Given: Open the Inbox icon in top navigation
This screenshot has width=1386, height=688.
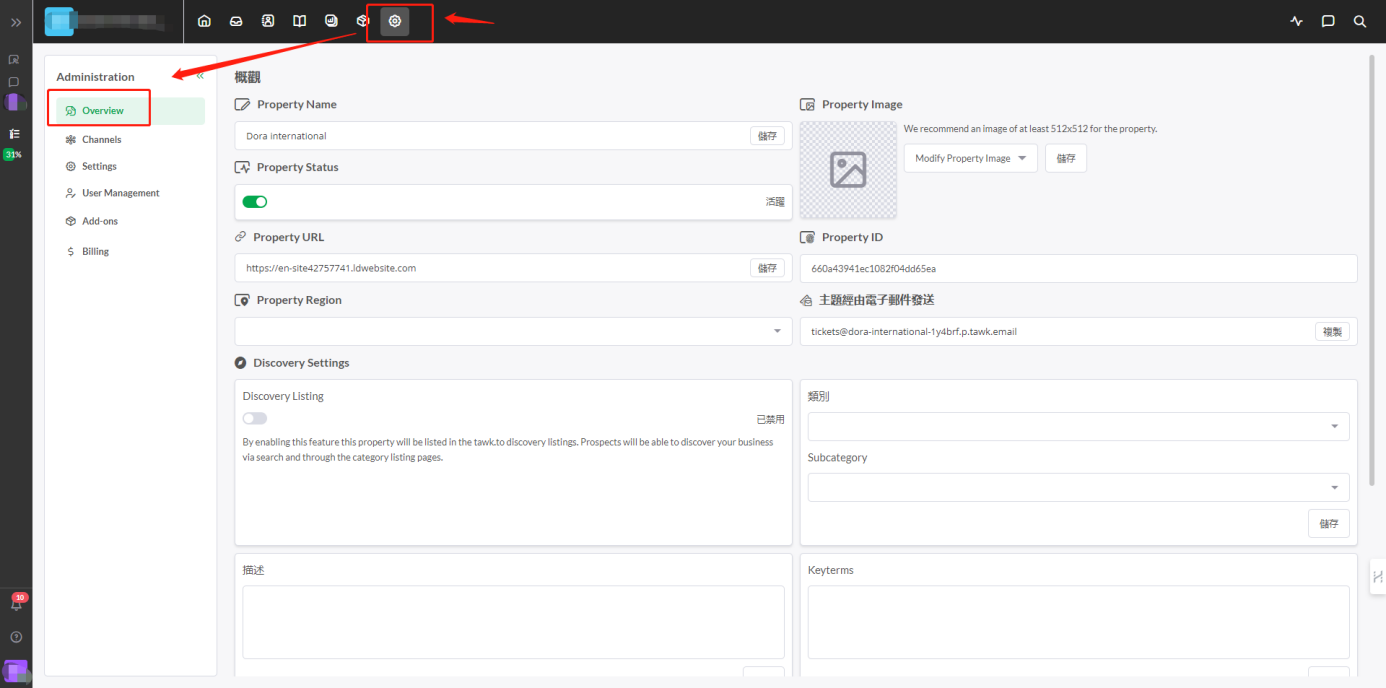Looking at the screenshot, I should 236,21.
